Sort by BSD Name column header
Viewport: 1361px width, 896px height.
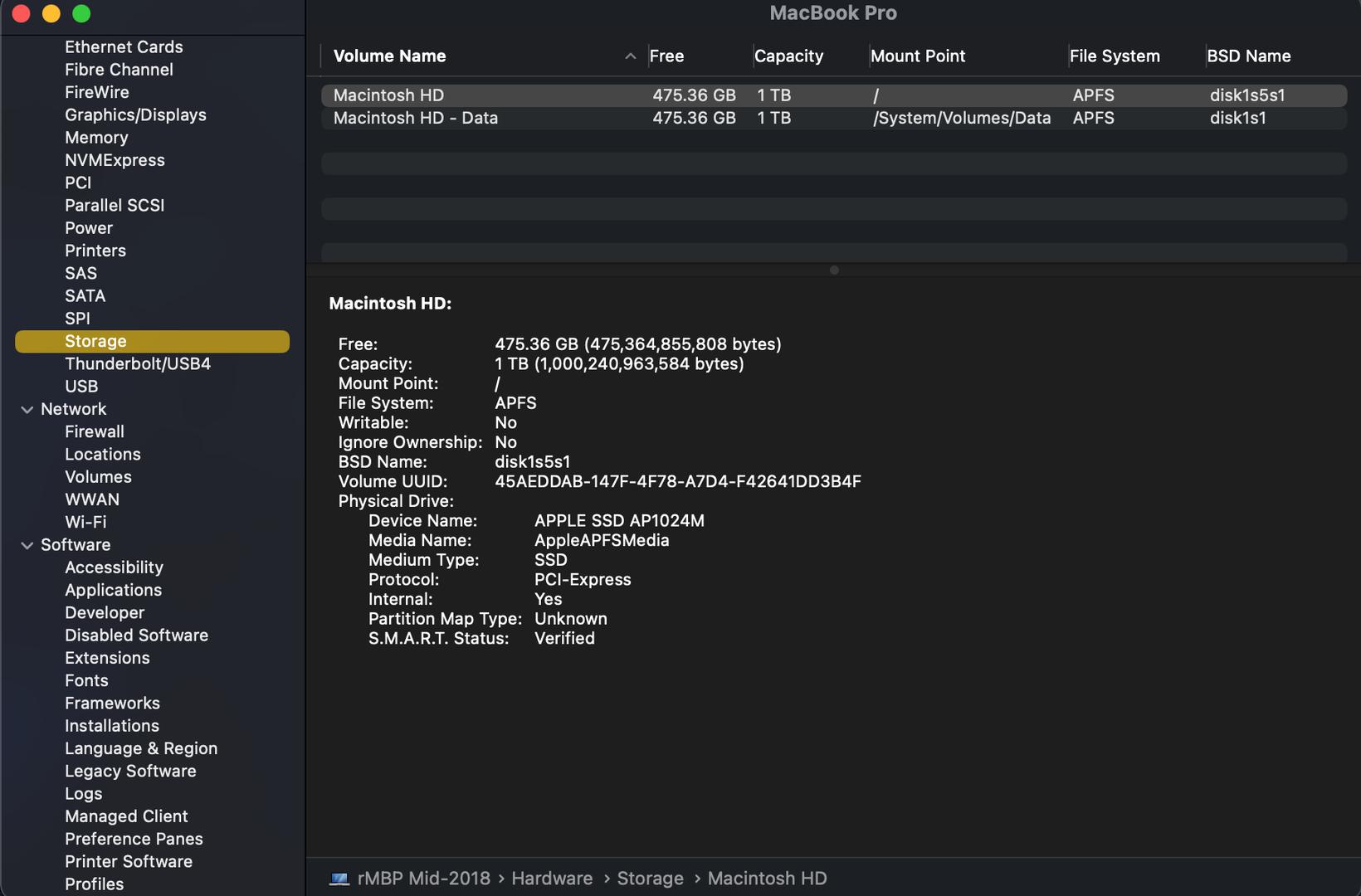[1248, 56]
